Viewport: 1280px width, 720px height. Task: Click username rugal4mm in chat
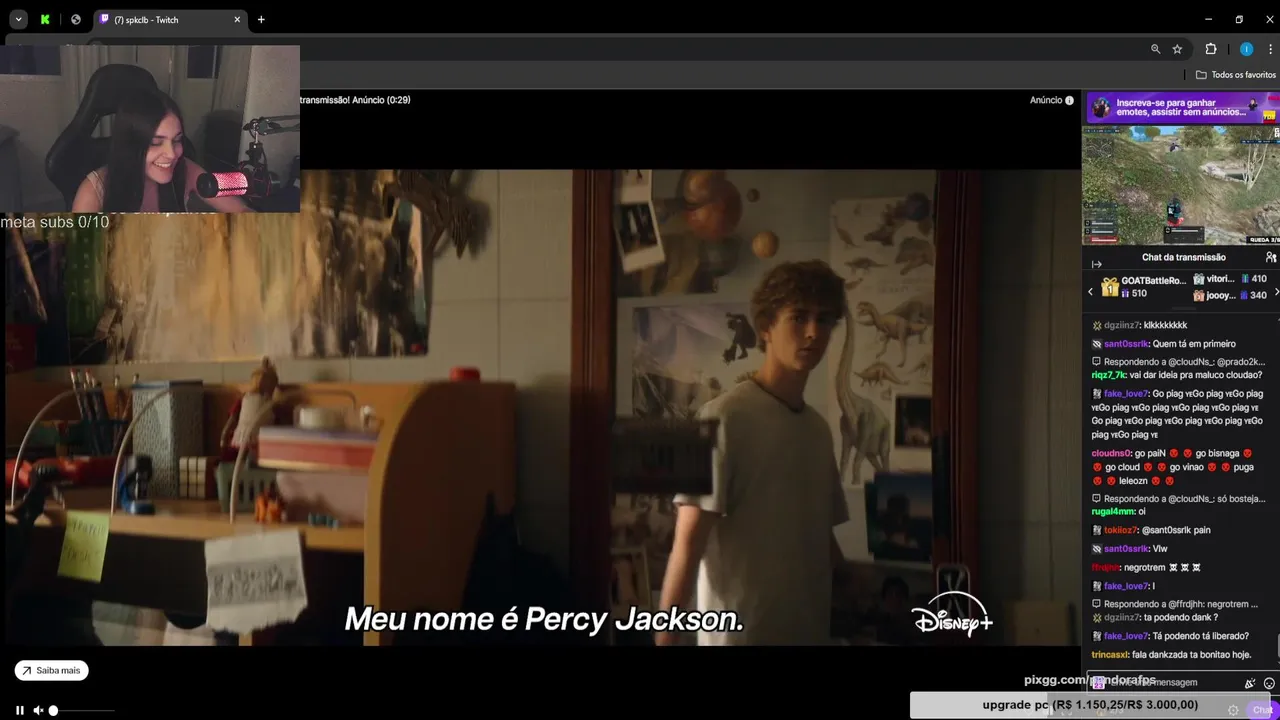[1113, 511]
